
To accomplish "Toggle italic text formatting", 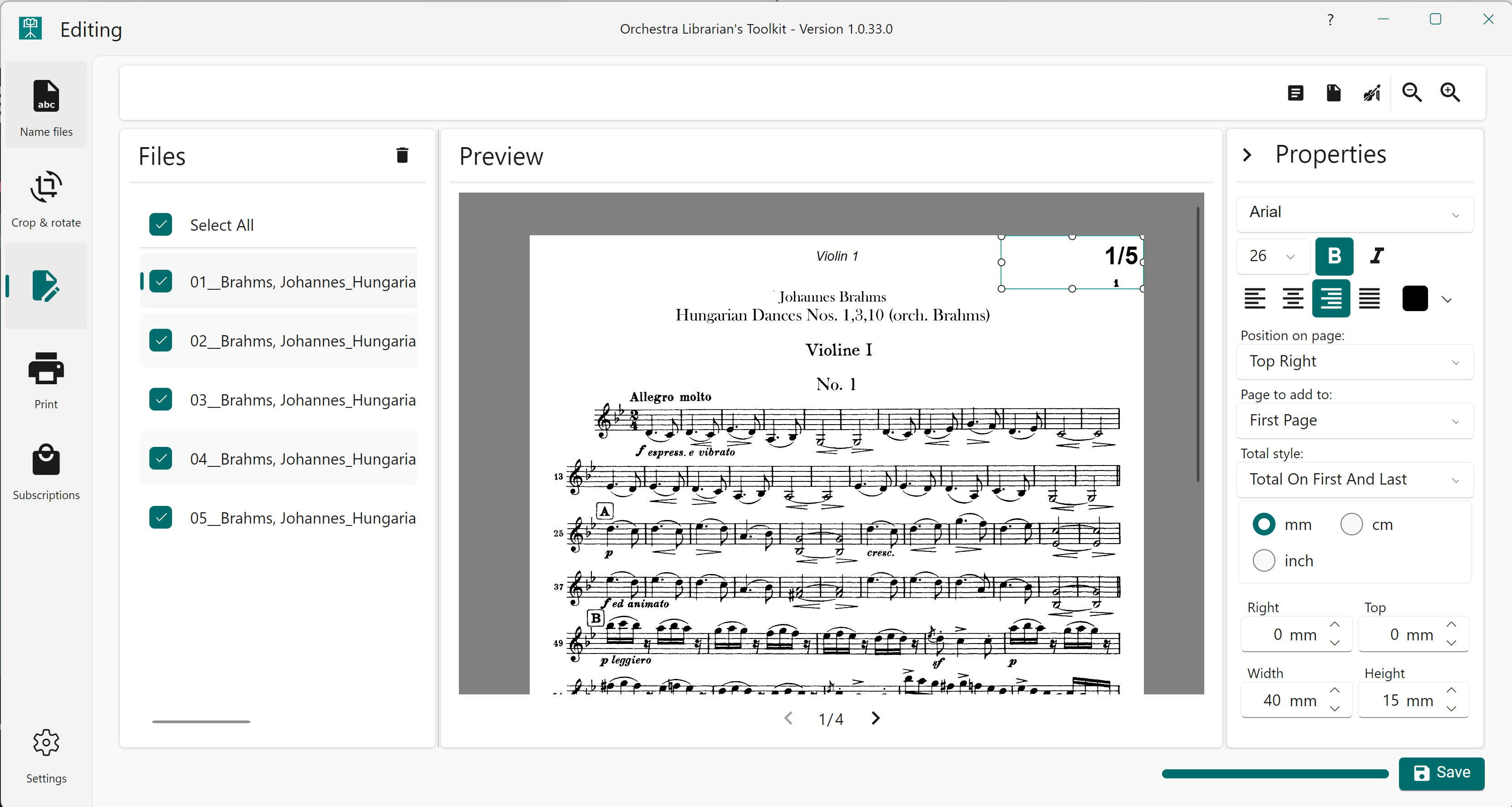I will [x=1376, y=256].
